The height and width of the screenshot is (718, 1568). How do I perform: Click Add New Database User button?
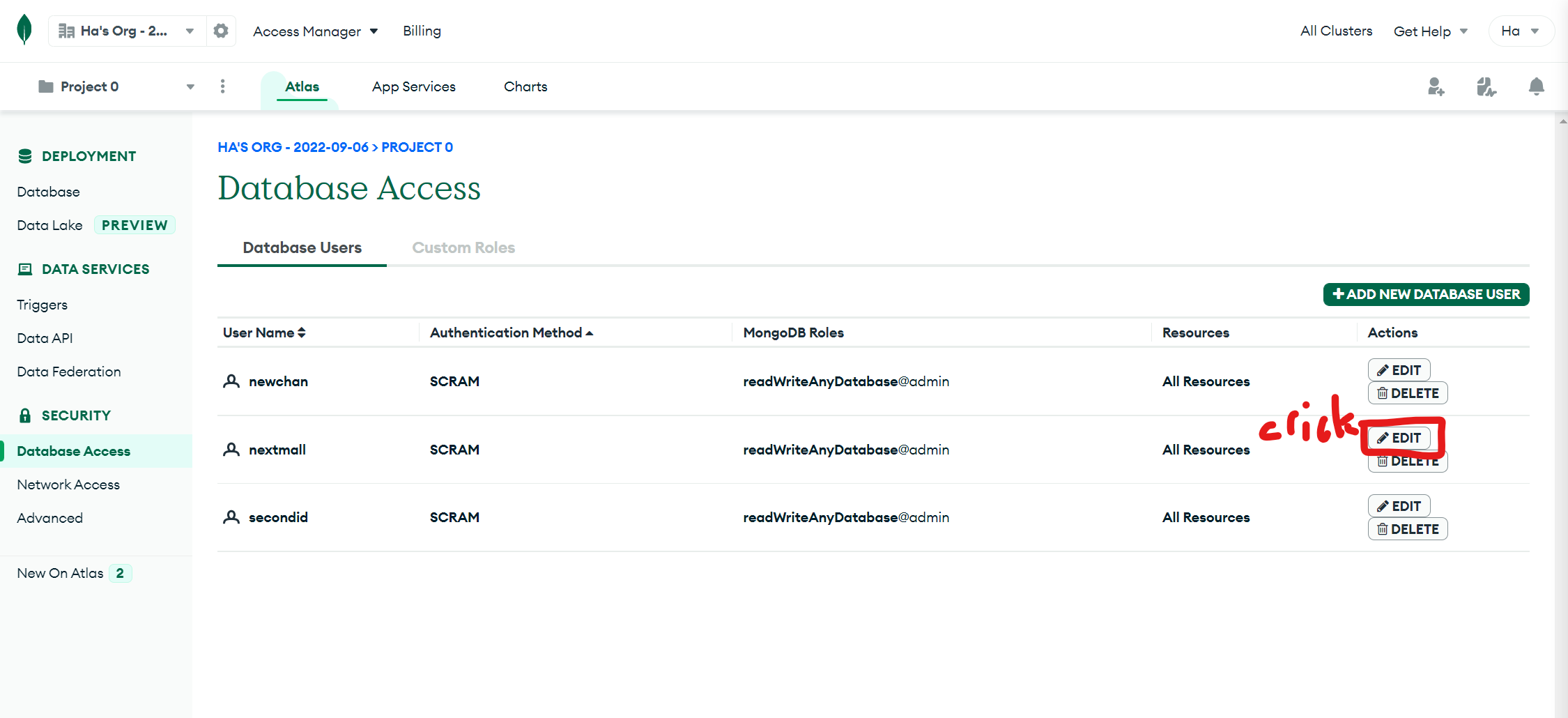tap(1426, 294)
